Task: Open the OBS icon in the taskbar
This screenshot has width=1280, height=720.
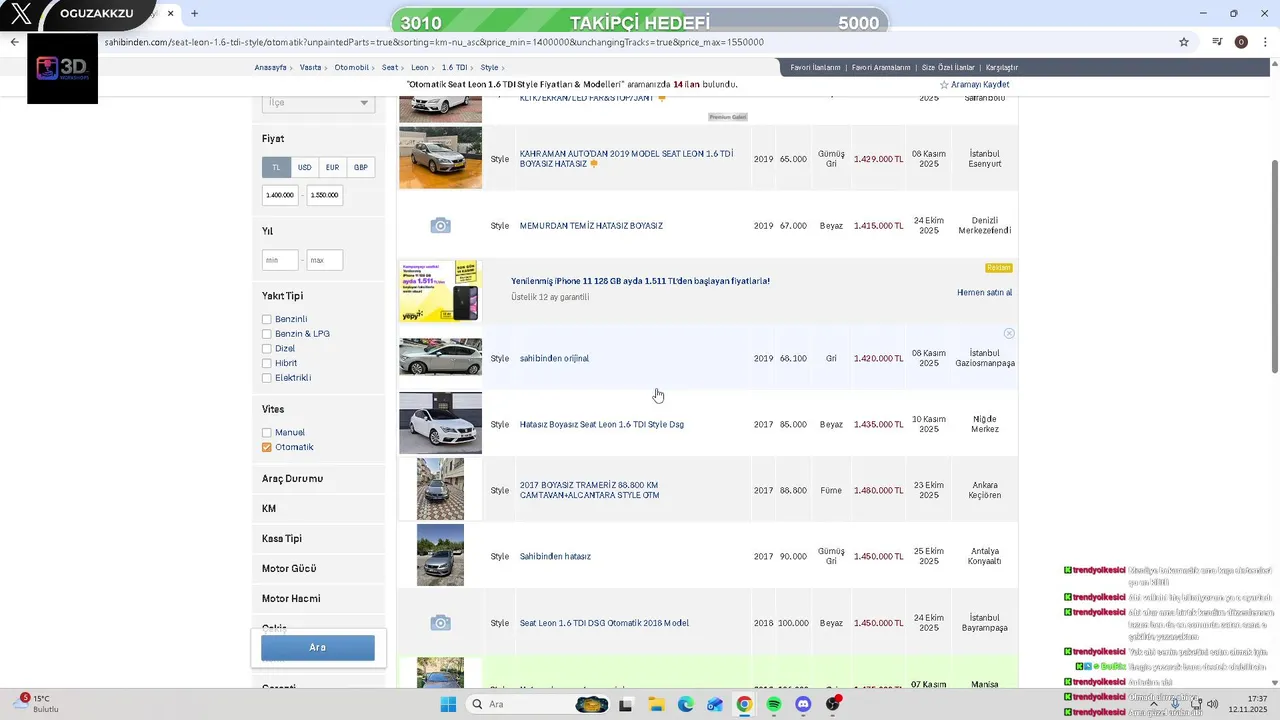Action: click(833, 704)
